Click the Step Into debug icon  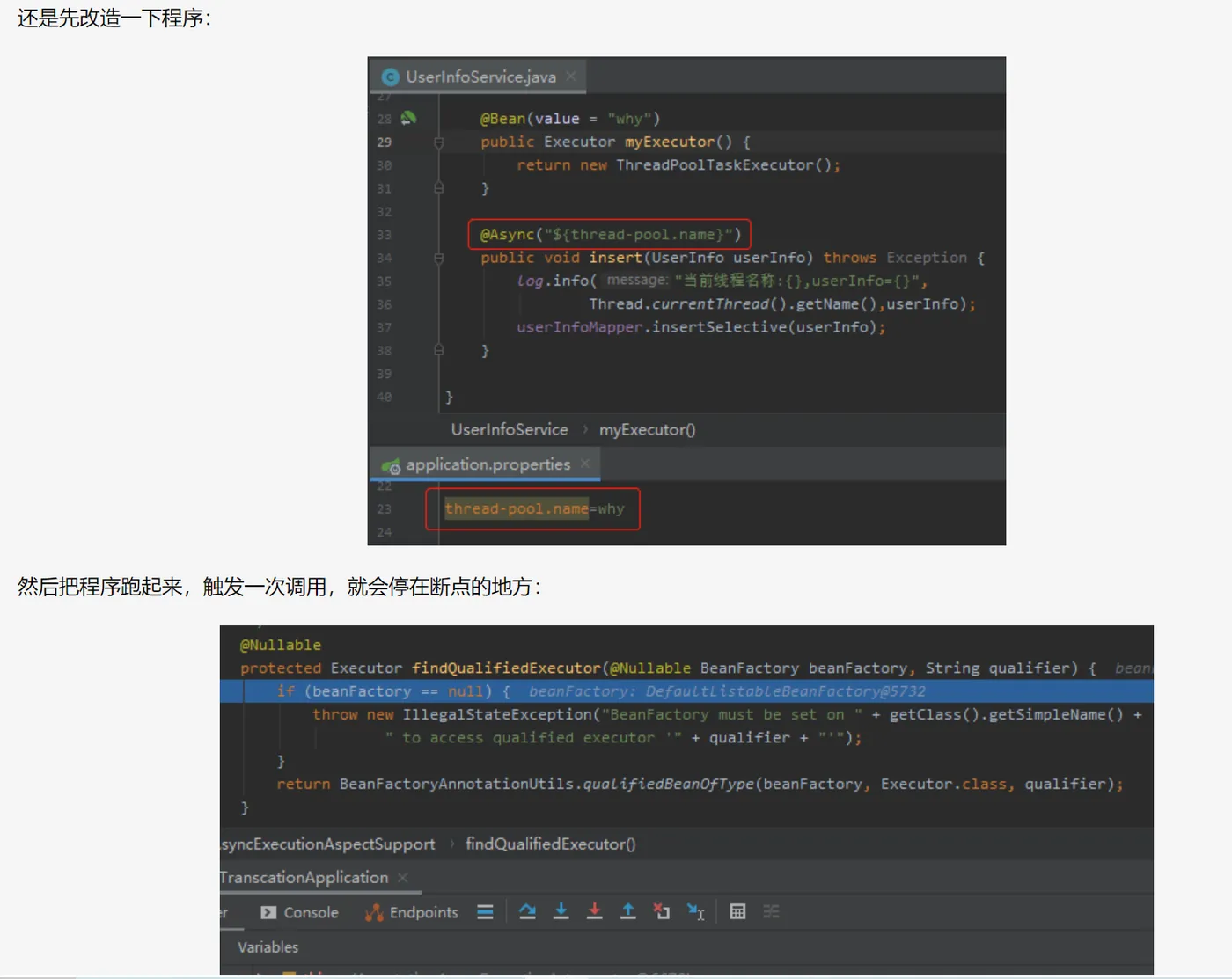(561, 912)
